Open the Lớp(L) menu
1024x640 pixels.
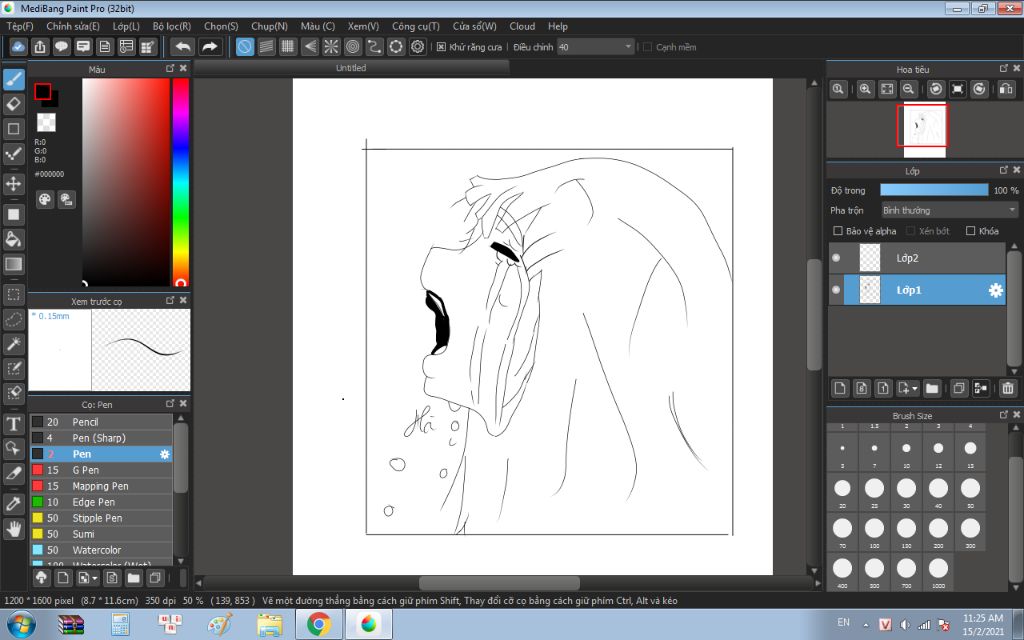(x=126, y=26)
